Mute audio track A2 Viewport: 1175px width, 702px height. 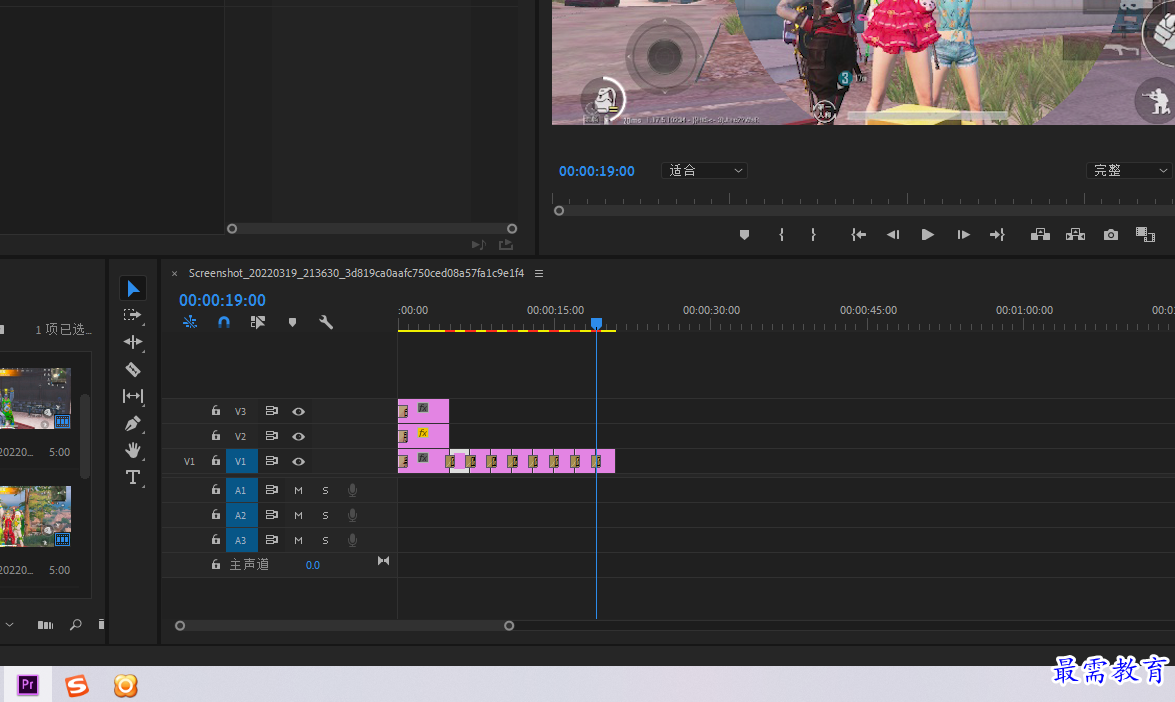298,515
